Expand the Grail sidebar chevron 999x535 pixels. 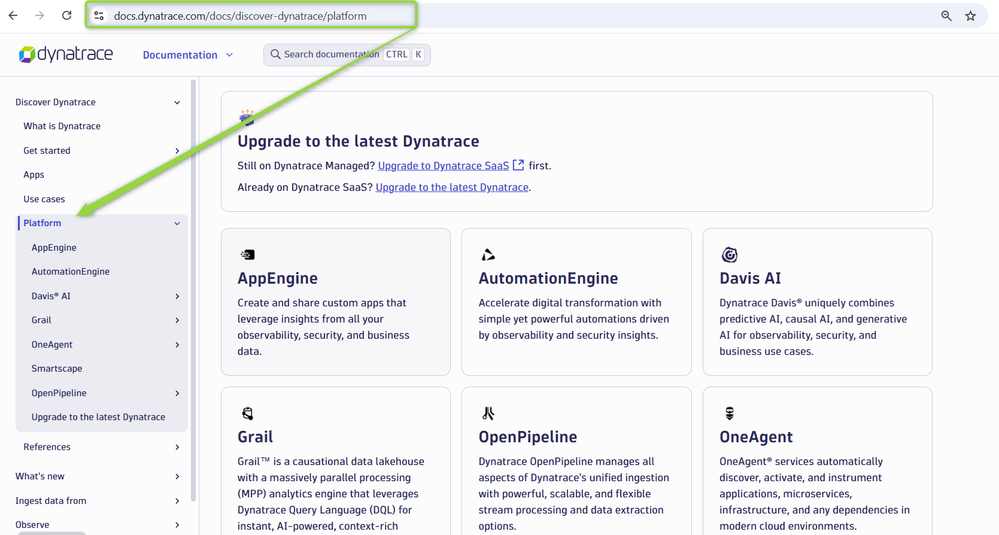177,320
